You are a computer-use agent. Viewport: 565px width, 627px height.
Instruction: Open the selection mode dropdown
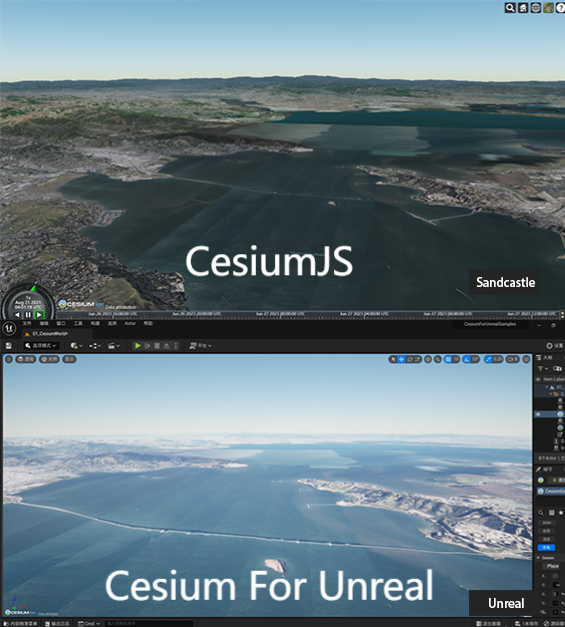pyautogui.click(x=41, y=345)
